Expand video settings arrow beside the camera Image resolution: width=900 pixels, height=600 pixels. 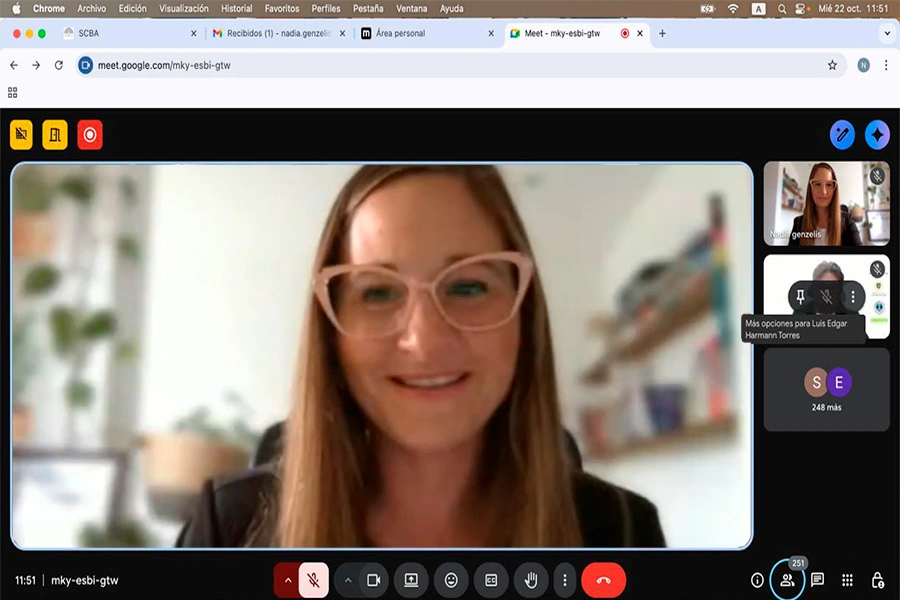pyautogui.click(x=348, y=580)
